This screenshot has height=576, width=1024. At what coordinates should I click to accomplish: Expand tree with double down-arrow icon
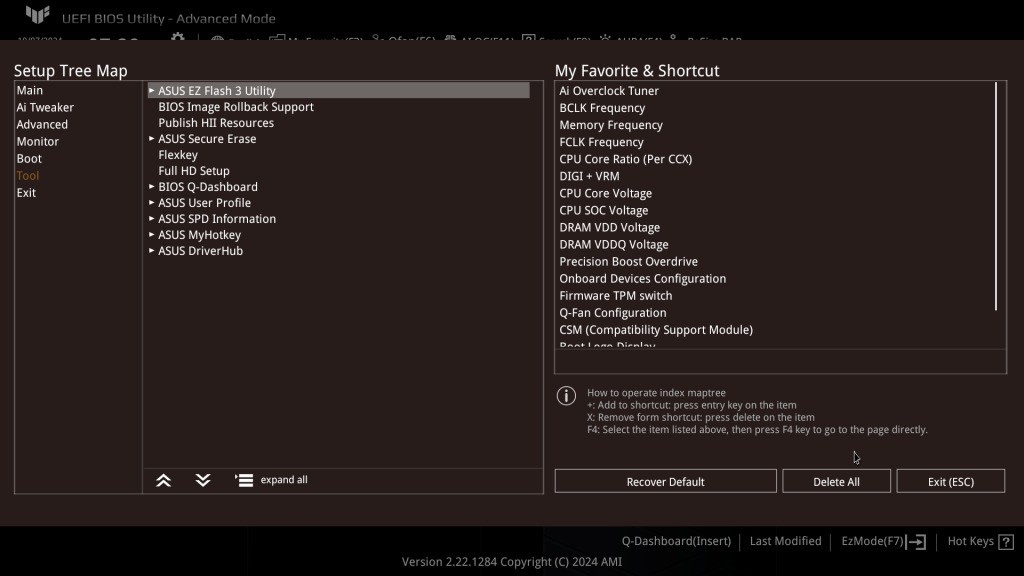pos(203,481)
